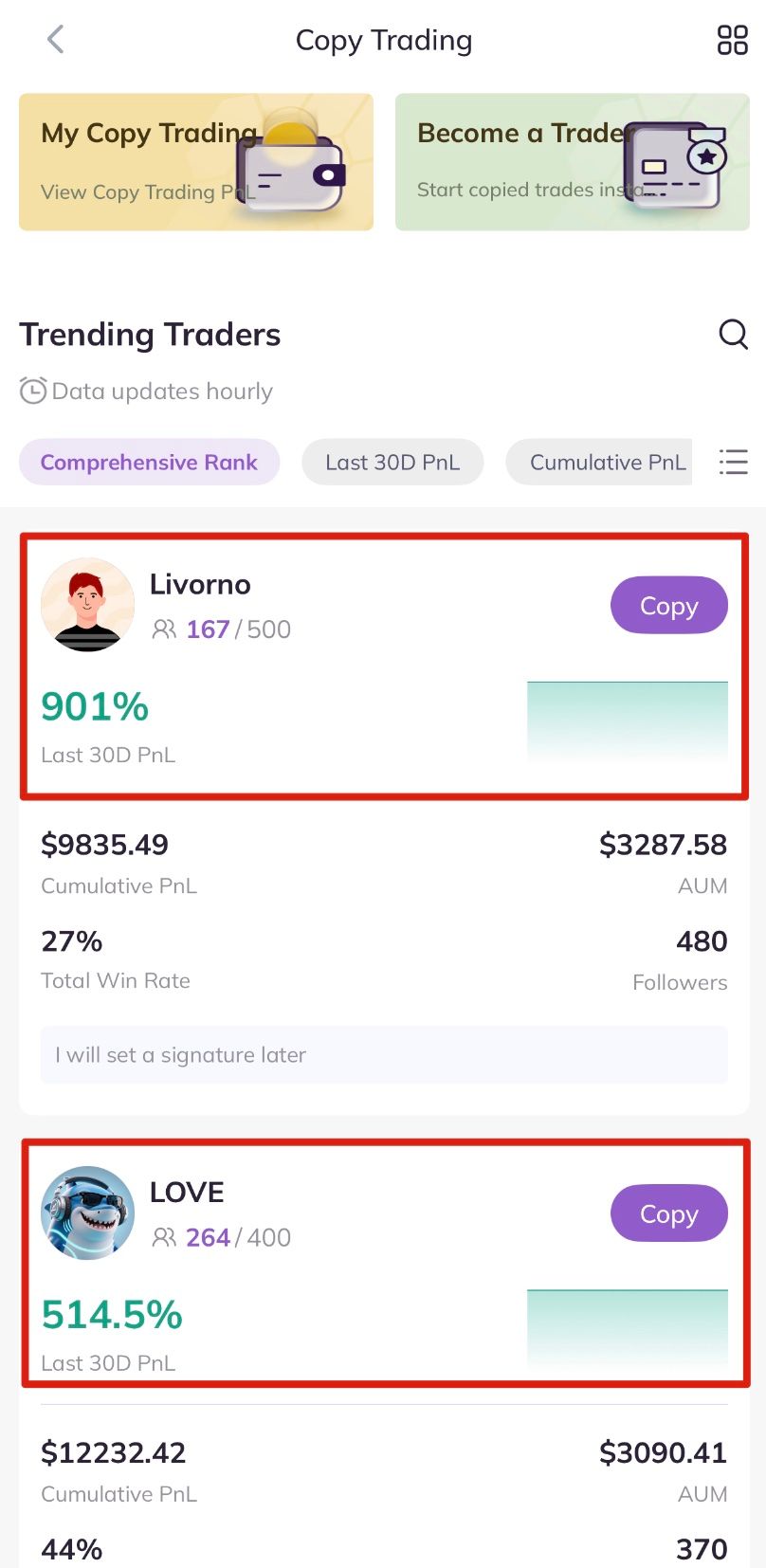Tap Livorno's signature text box

point(384,1054)
